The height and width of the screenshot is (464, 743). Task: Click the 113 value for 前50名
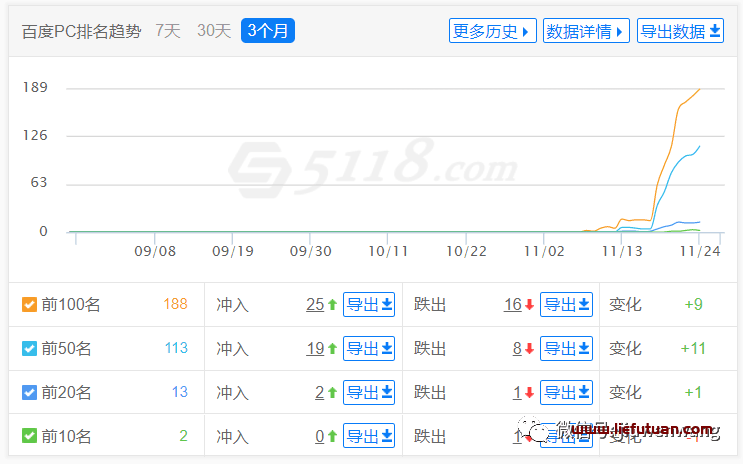176,348
